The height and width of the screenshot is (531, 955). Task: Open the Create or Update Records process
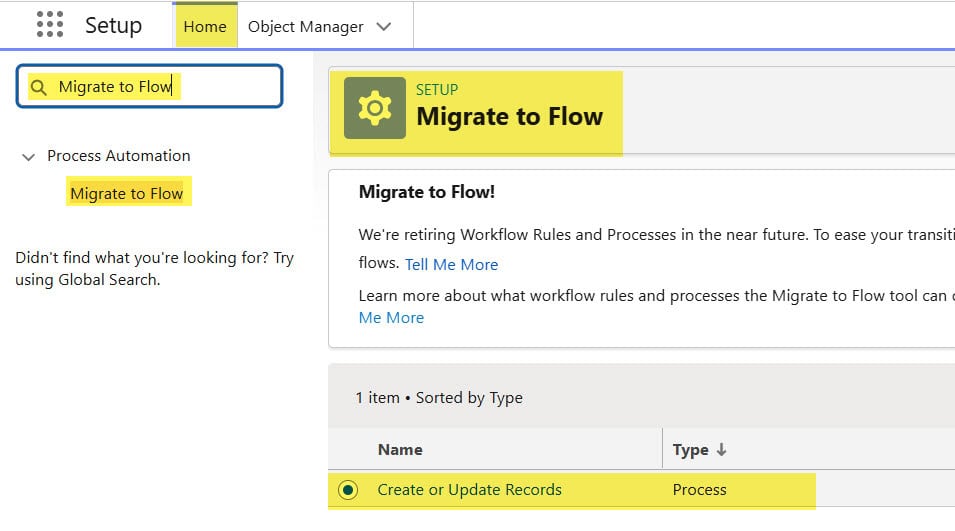(470, 490)
